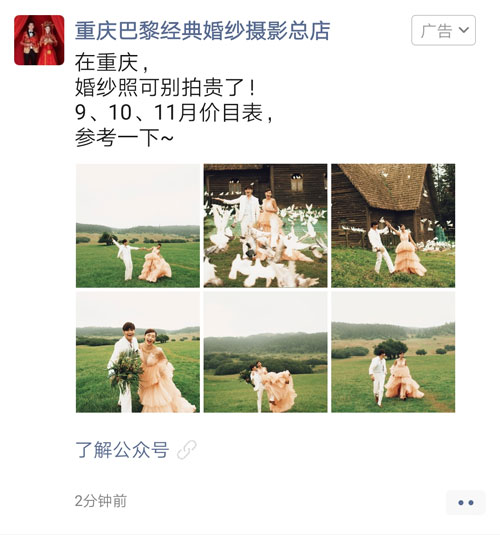This screenshot has height=535, width=500.
Task: Open the two-dot comment and like menu
Action: point(466,503)
